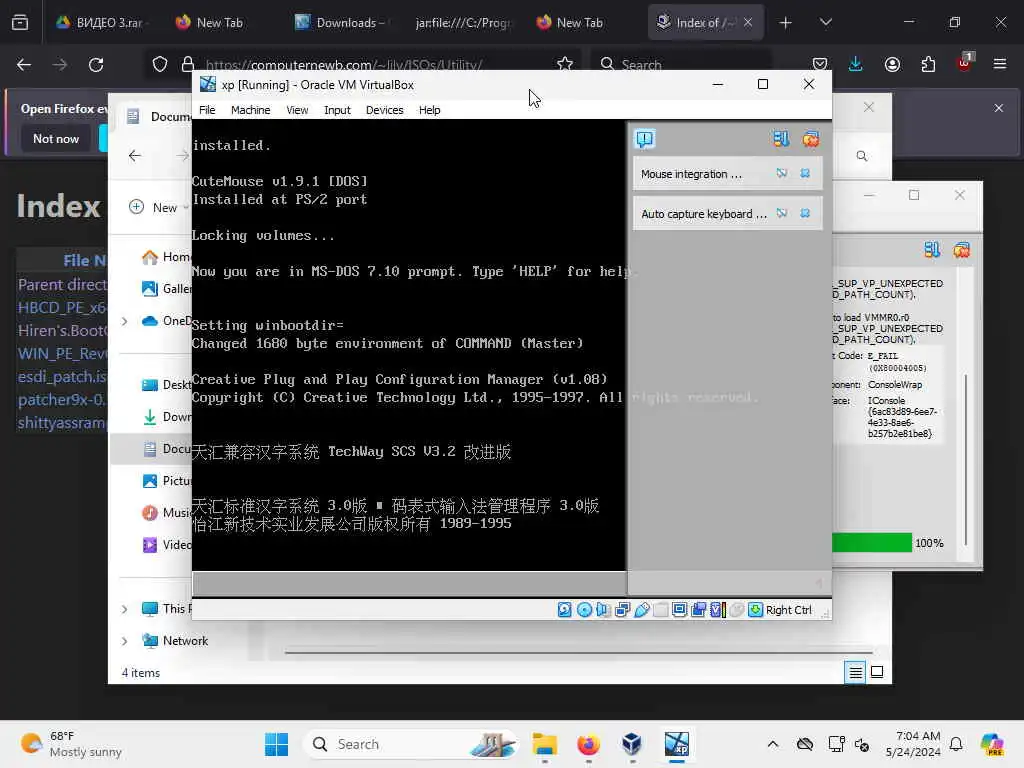Image resolution: width=1024 pixels, height=768 pixels.
Task: Expand the OneDrive tree node in File Explorer
Action: coord(124,321)
